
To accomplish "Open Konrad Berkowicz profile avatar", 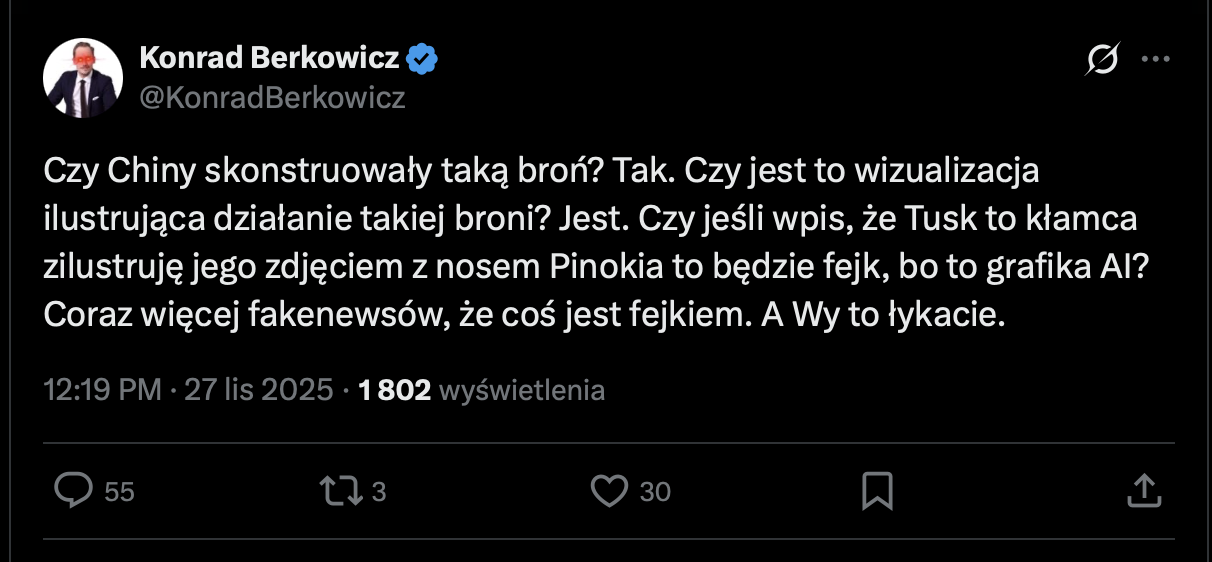I will coord(83,78).
